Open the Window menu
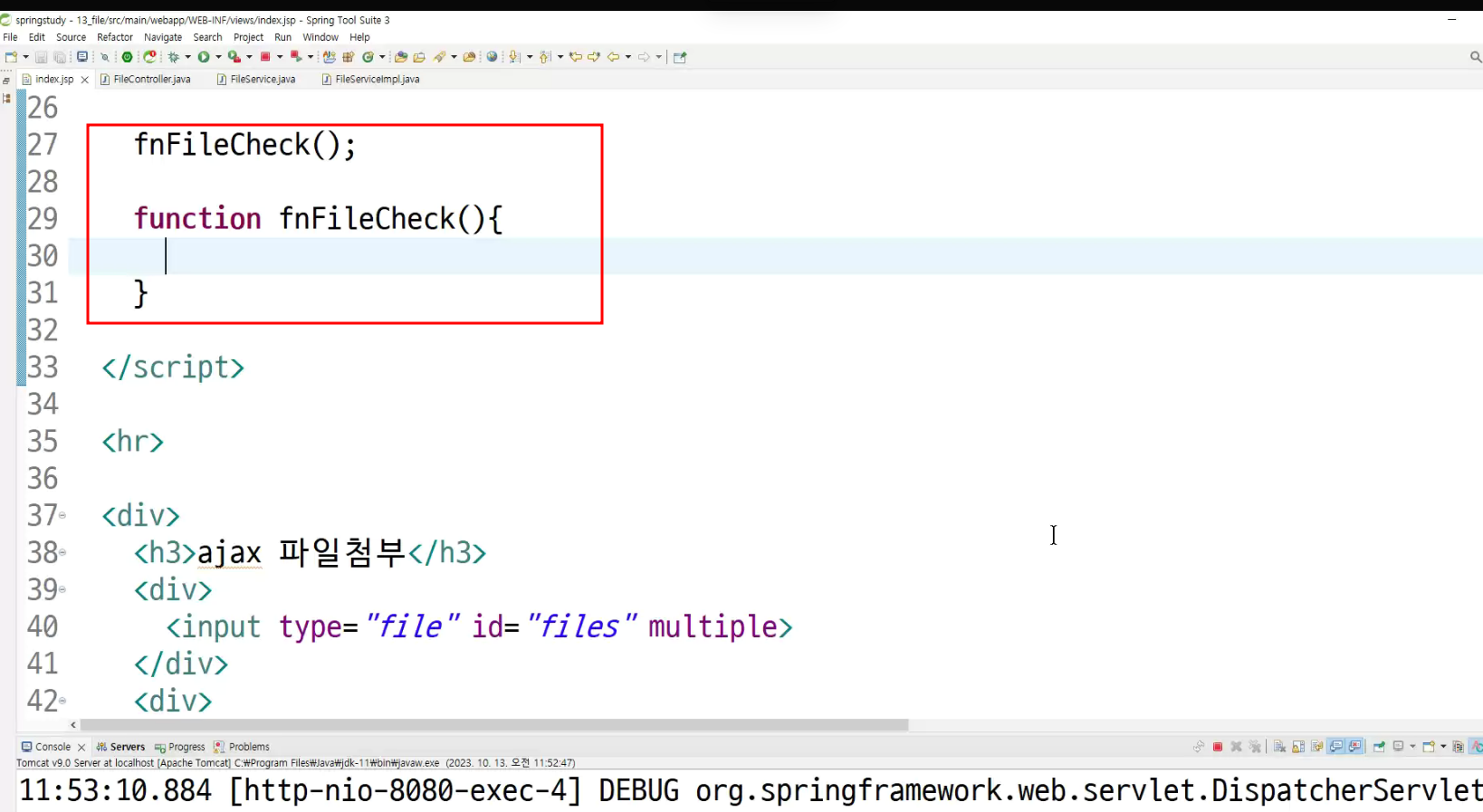The image size is (1483, 812). click(x=321, y=37)
